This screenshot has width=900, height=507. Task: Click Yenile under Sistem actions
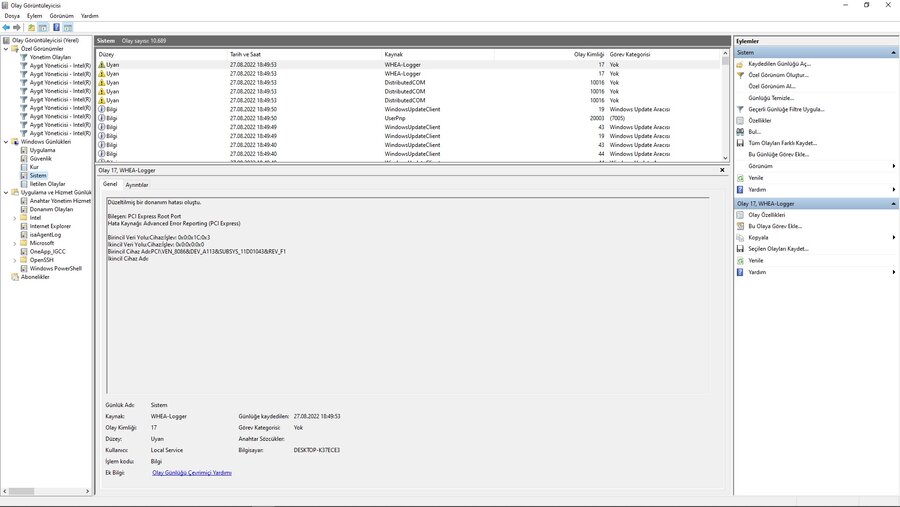click(755, 178)
